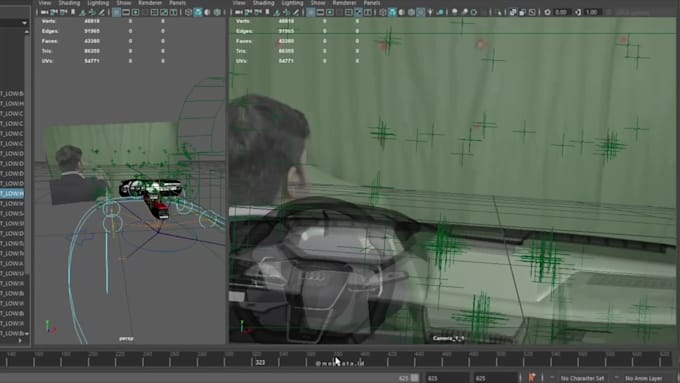Toggle Textured display in Camera_1_1 panel

[x=421, y=12]
